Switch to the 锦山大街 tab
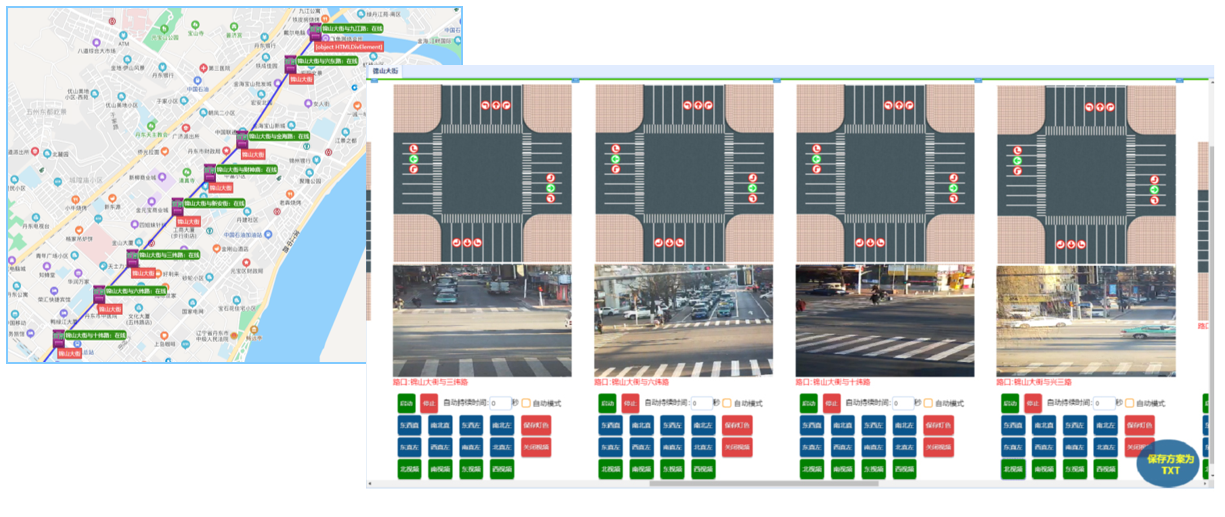This screenshot has height=517, width=1225. pos(385,71)
